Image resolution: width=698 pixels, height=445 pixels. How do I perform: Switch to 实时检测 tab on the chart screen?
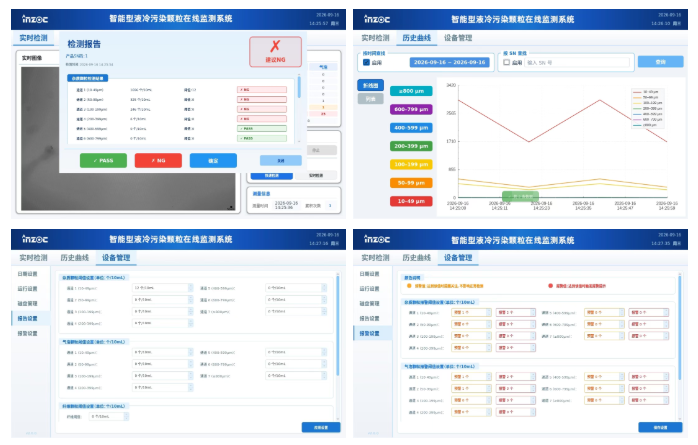coord(375,38)
